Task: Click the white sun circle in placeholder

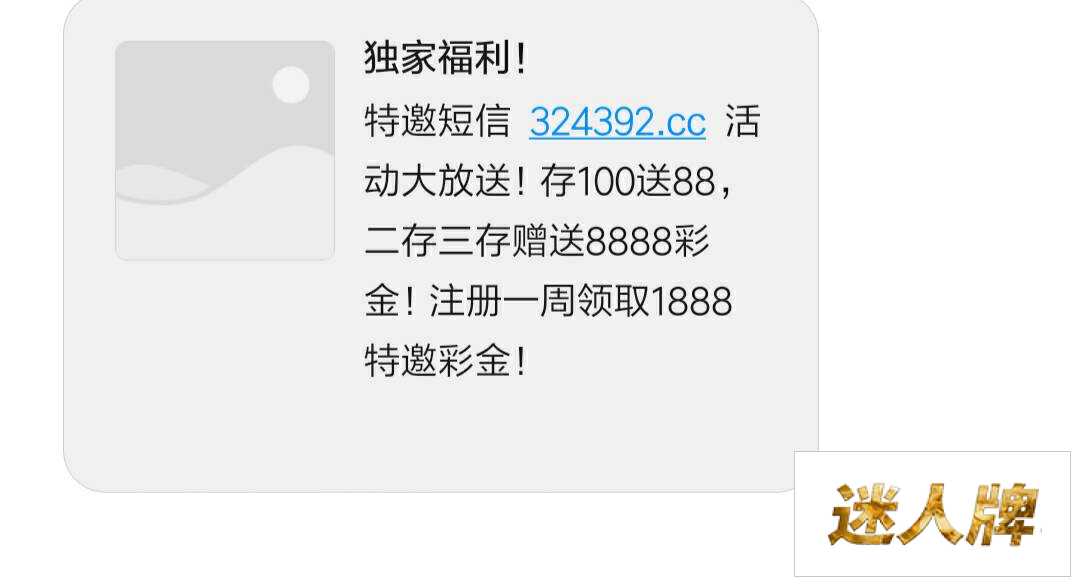Action: (291, 85)
